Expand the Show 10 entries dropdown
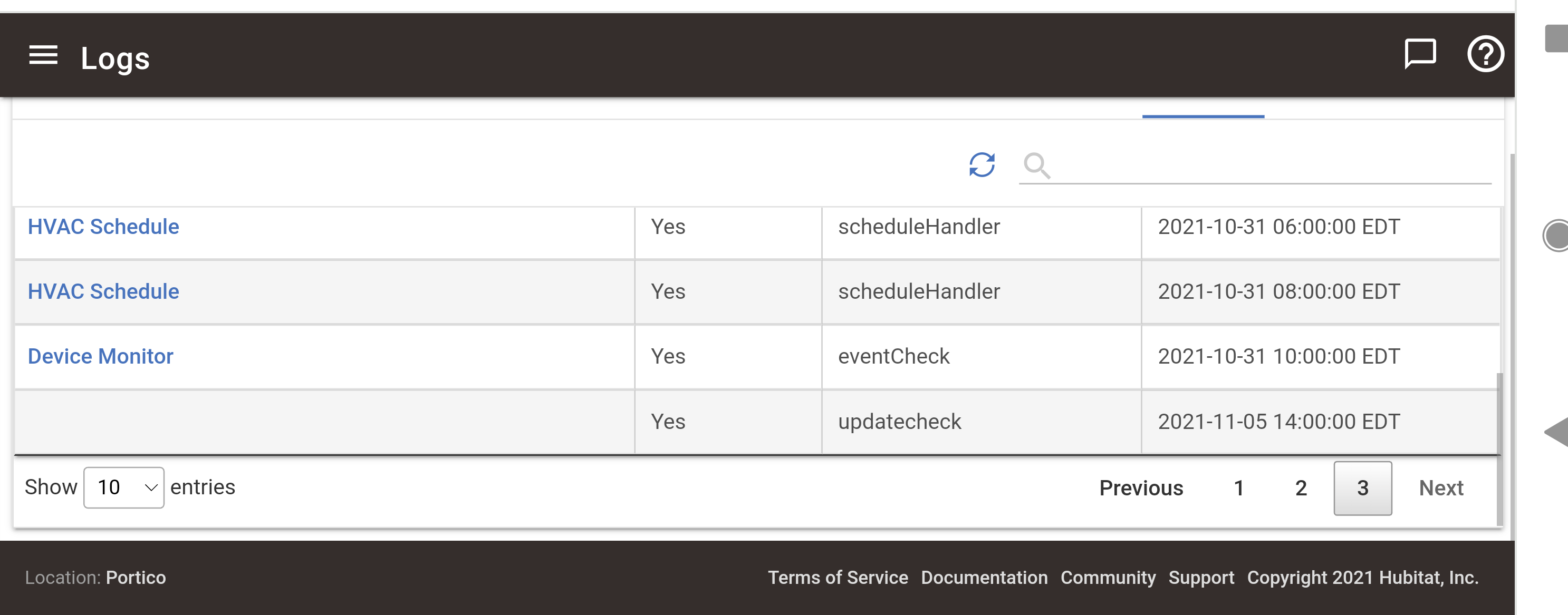Image resolution: width=1568 pixels, height=615 pixels. pyautogui.click(x=123, y=487)
